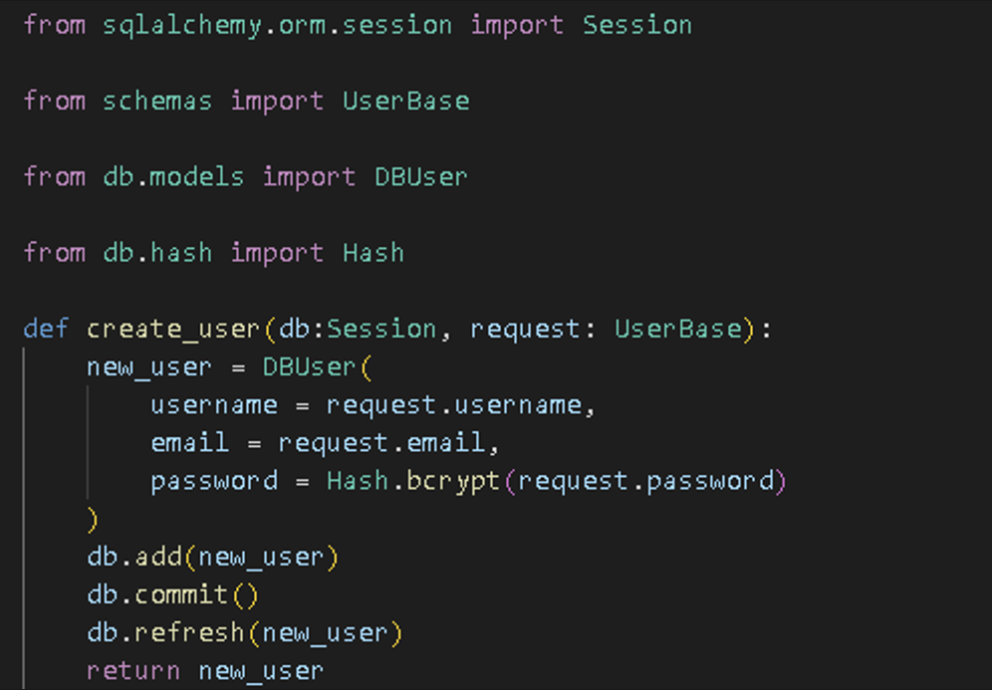The height and width of the screenshot is (690, 992).
Task: Click the db.commit() statement
Action: (x=172, y=595)
